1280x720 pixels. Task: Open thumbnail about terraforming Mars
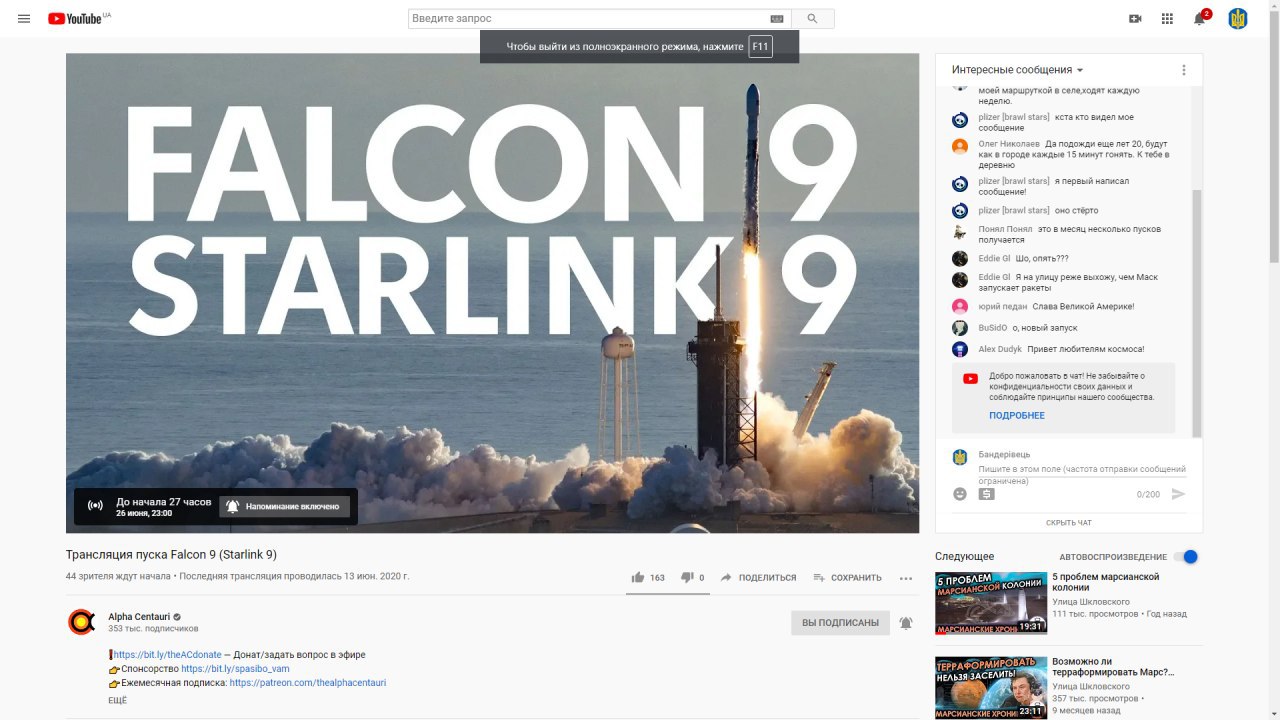click(x=991, y=688)
